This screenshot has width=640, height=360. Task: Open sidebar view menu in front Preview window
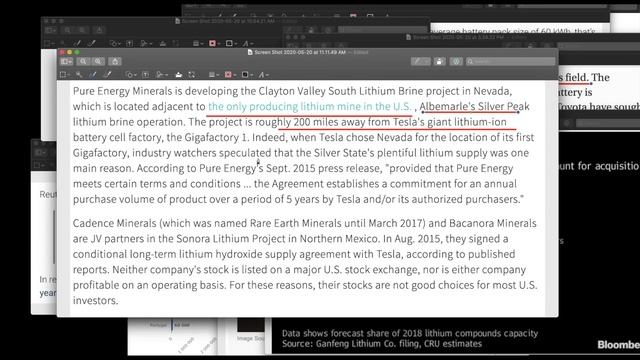coord(67,61)
